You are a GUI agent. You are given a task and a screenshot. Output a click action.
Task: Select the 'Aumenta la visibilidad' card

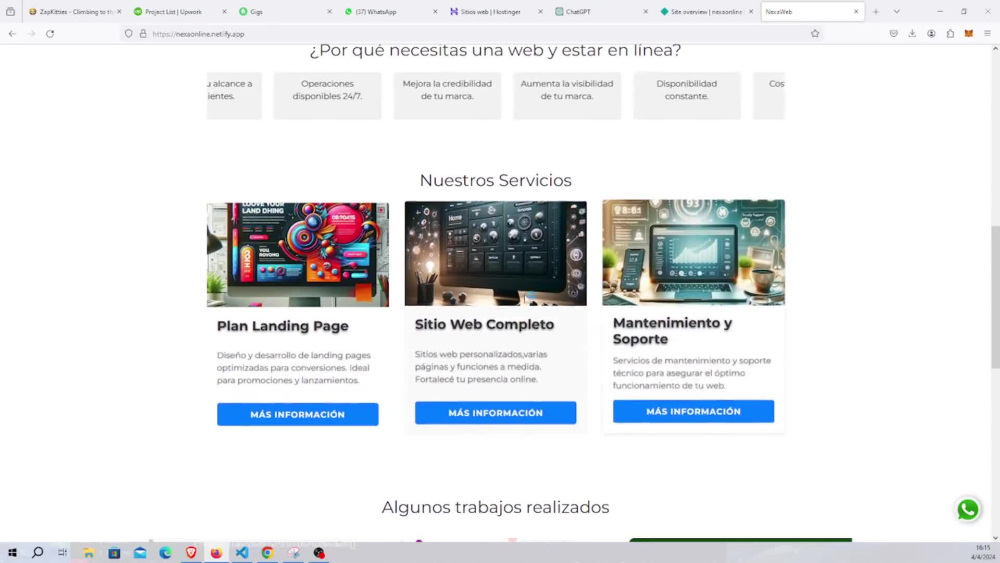pos(567,96)
